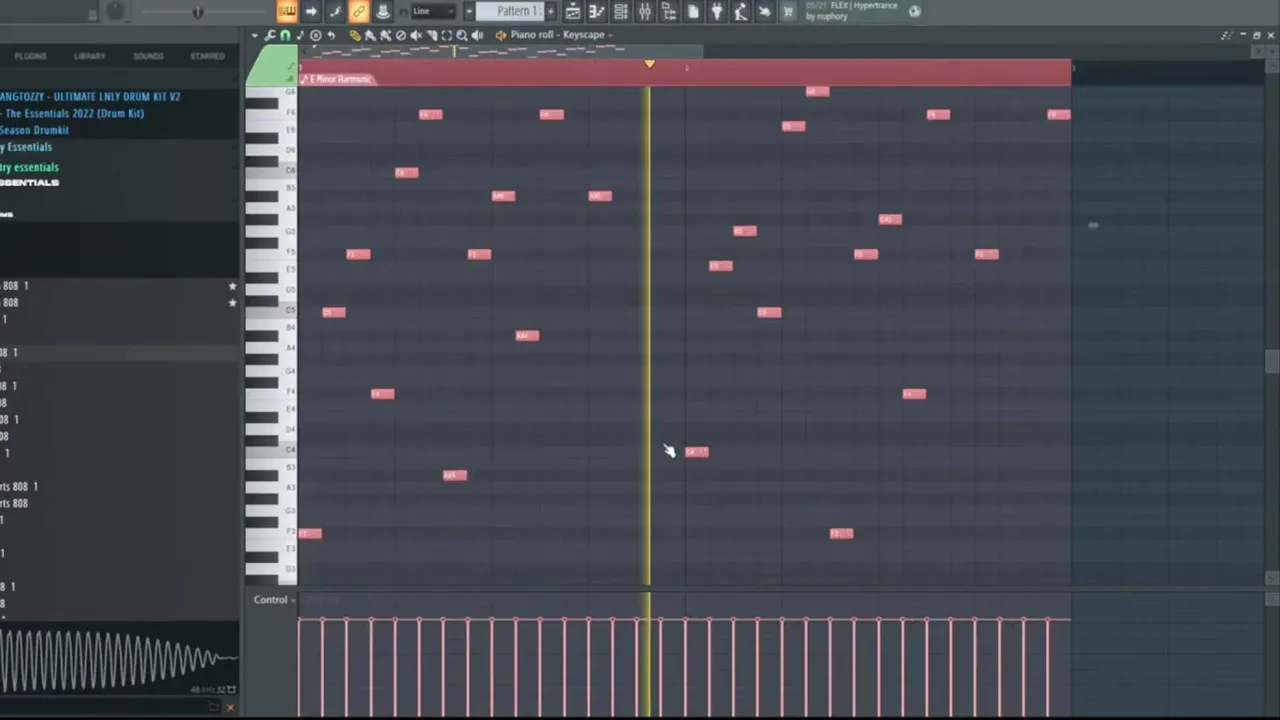Image resolution: width=1280 pixels, height=720 pixels.
Task: Open the STARRED browser tab
Action: pos(207,56)
